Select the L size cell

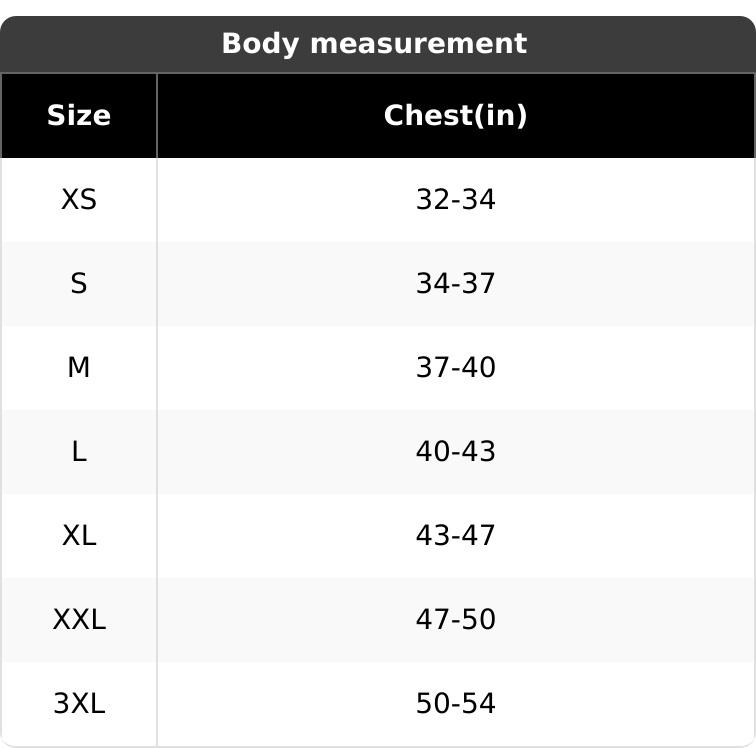[x=79, y=452]
